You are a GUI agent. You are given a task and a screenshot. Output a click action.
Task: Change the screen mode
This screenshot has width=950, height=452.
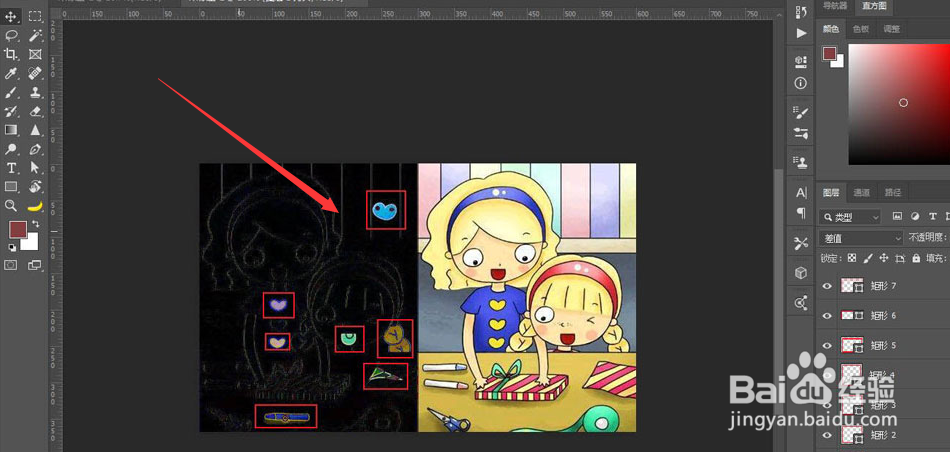[35, 265]
